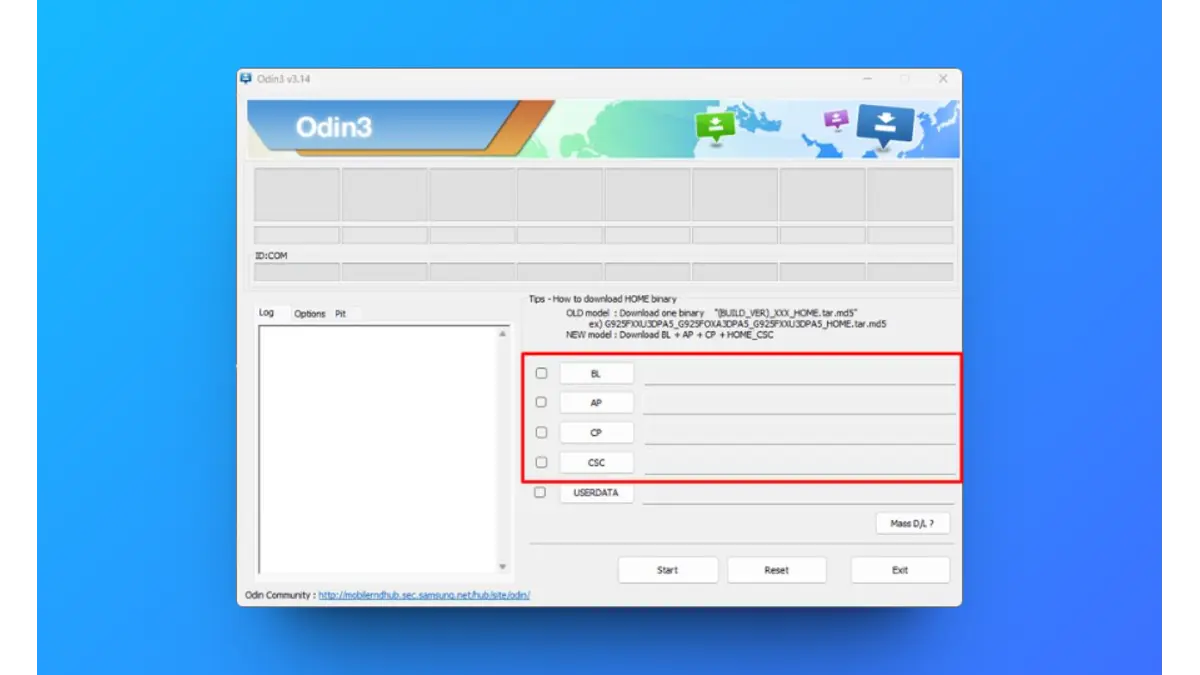Screen dimensions: 1200x675
Task: Choose a file with the AP button
Action: 596,403
